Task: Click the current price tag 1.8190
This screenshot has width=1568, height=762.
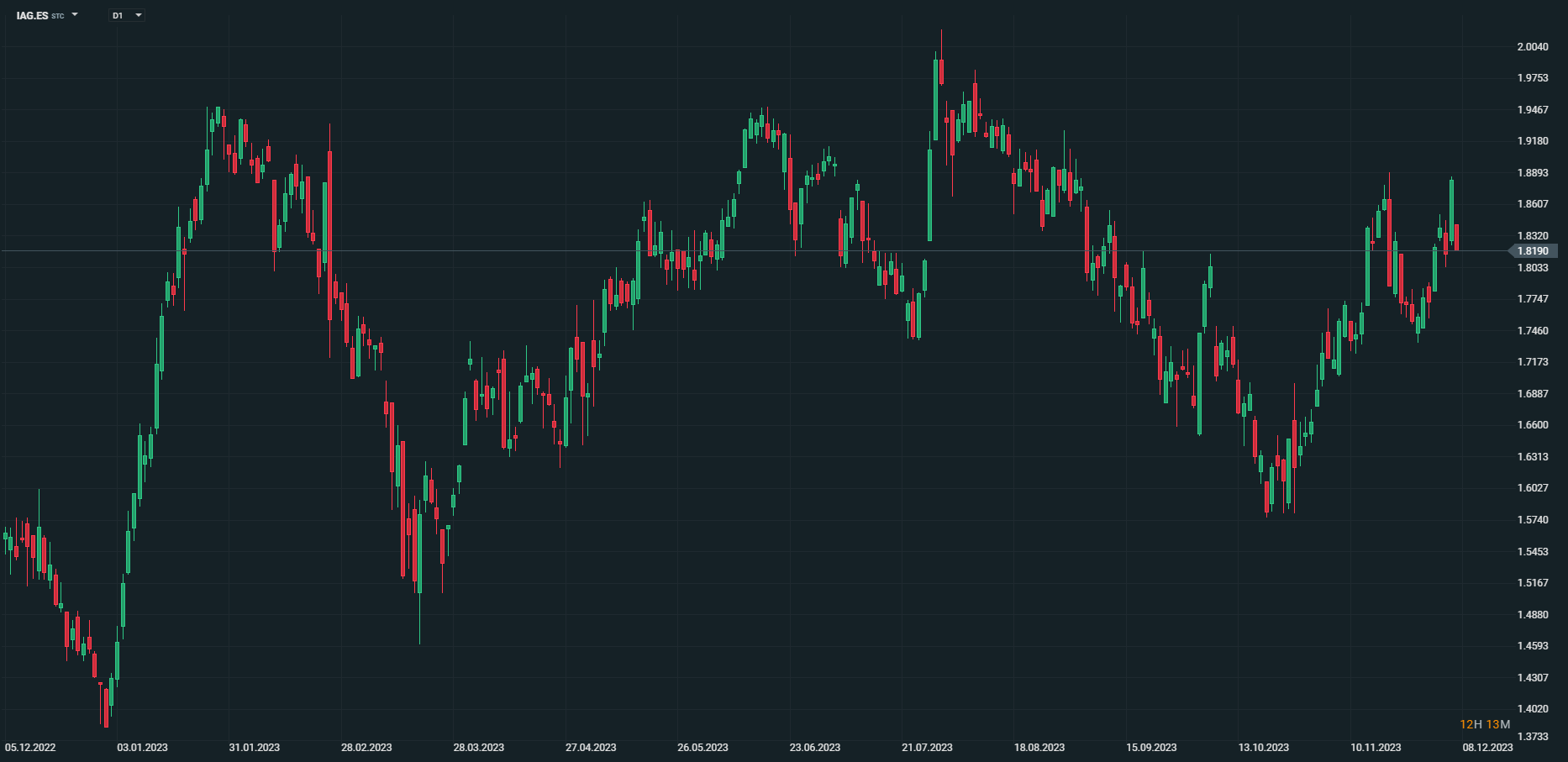Action: pos(1533,251)
